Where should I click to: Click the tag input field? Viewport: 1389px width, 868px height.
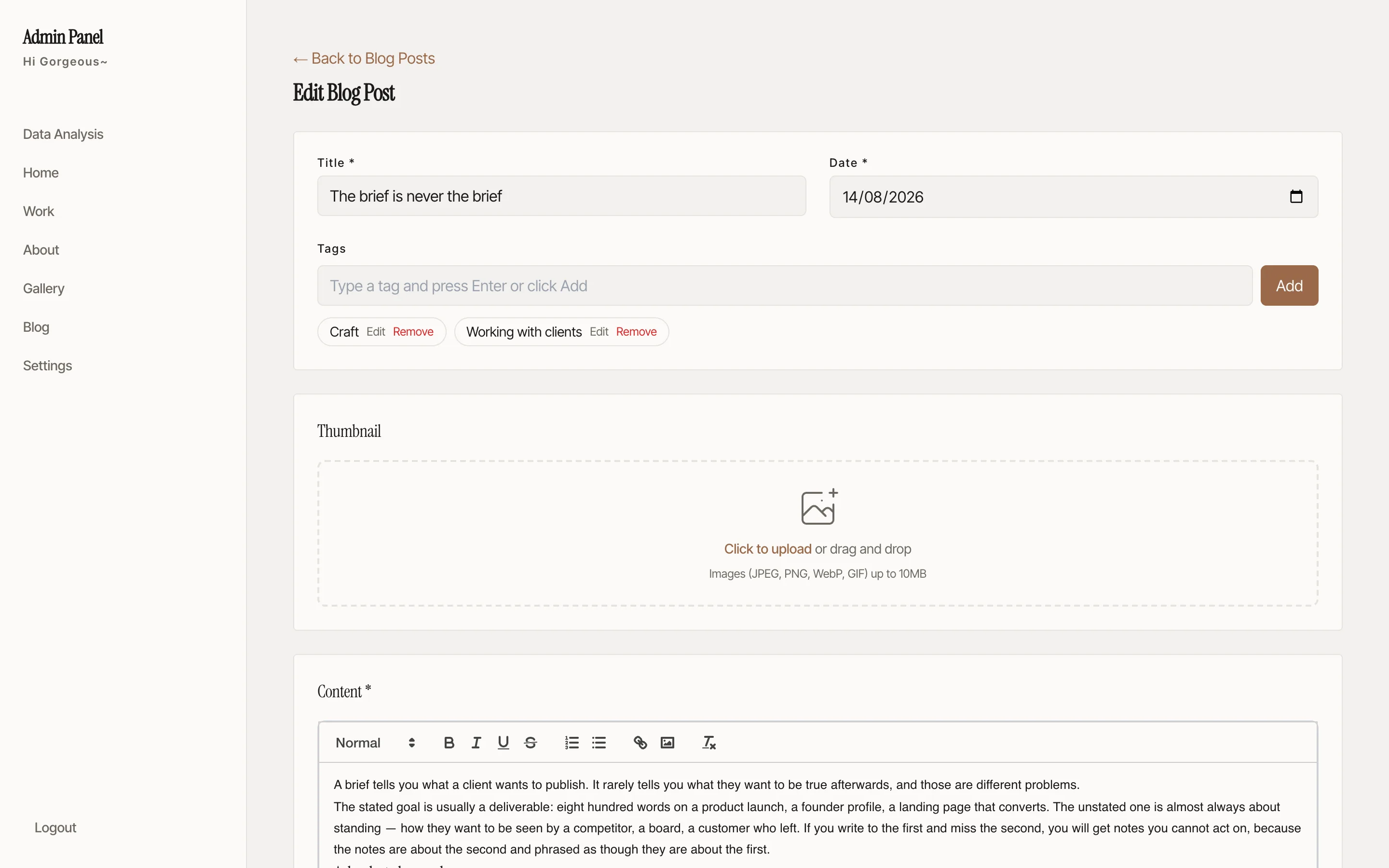pos(785,285)
